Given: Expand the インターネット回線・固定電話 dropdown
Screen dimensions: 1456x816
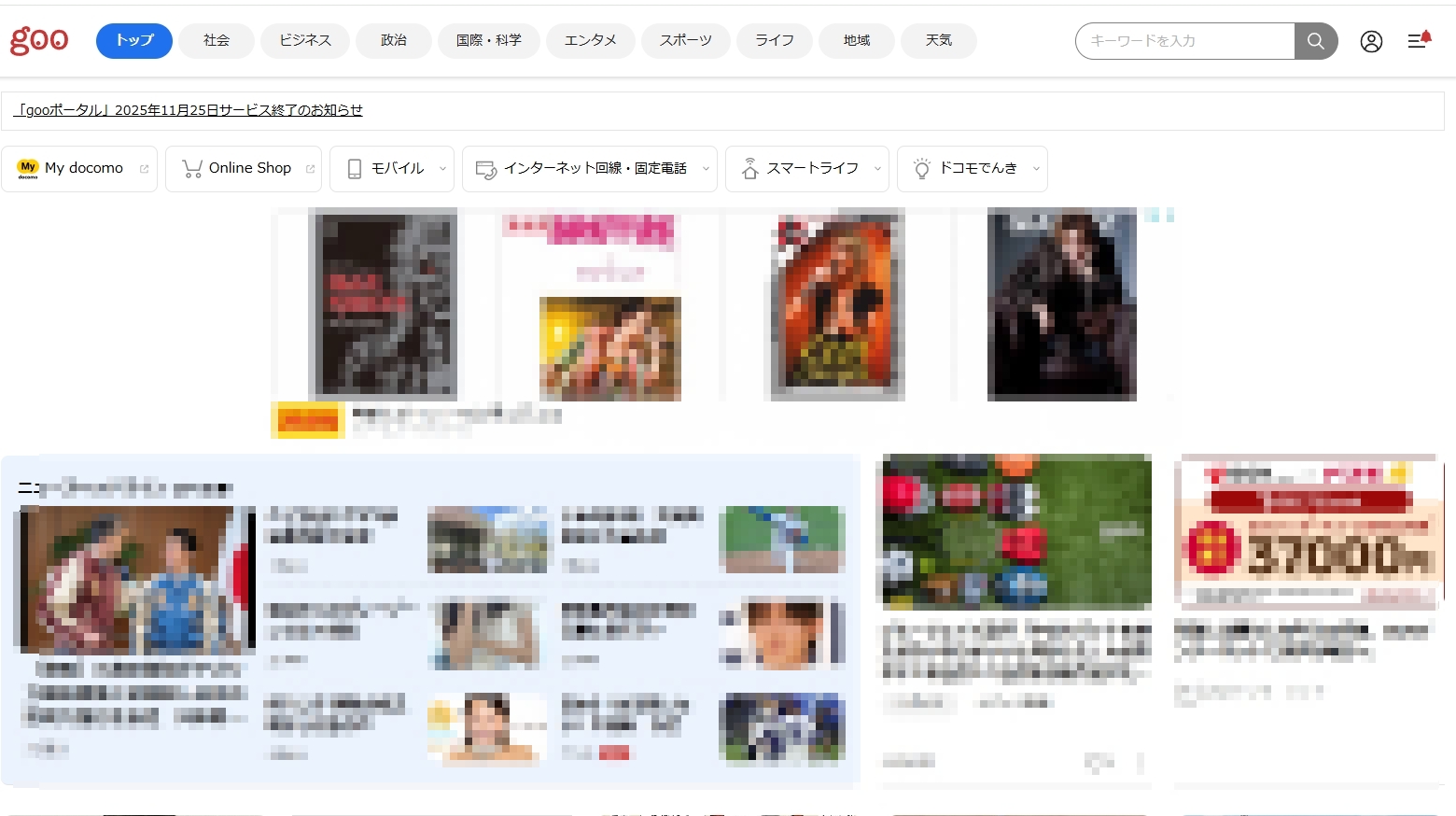Looking at the screenshot, I should pyautogui.click(x=706, y=169).
